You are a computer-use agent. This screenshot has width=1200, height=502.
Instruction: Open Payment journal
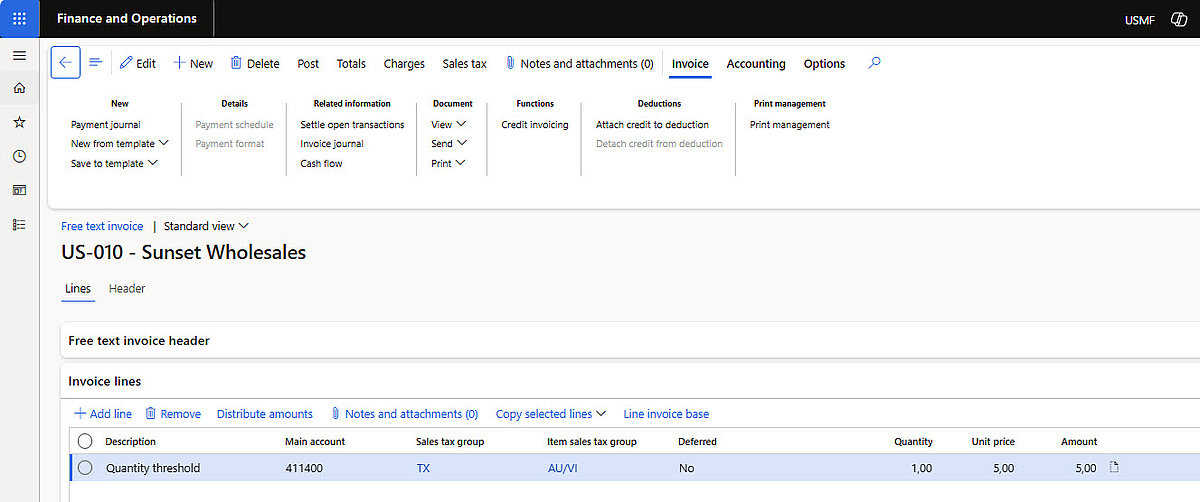106,125
